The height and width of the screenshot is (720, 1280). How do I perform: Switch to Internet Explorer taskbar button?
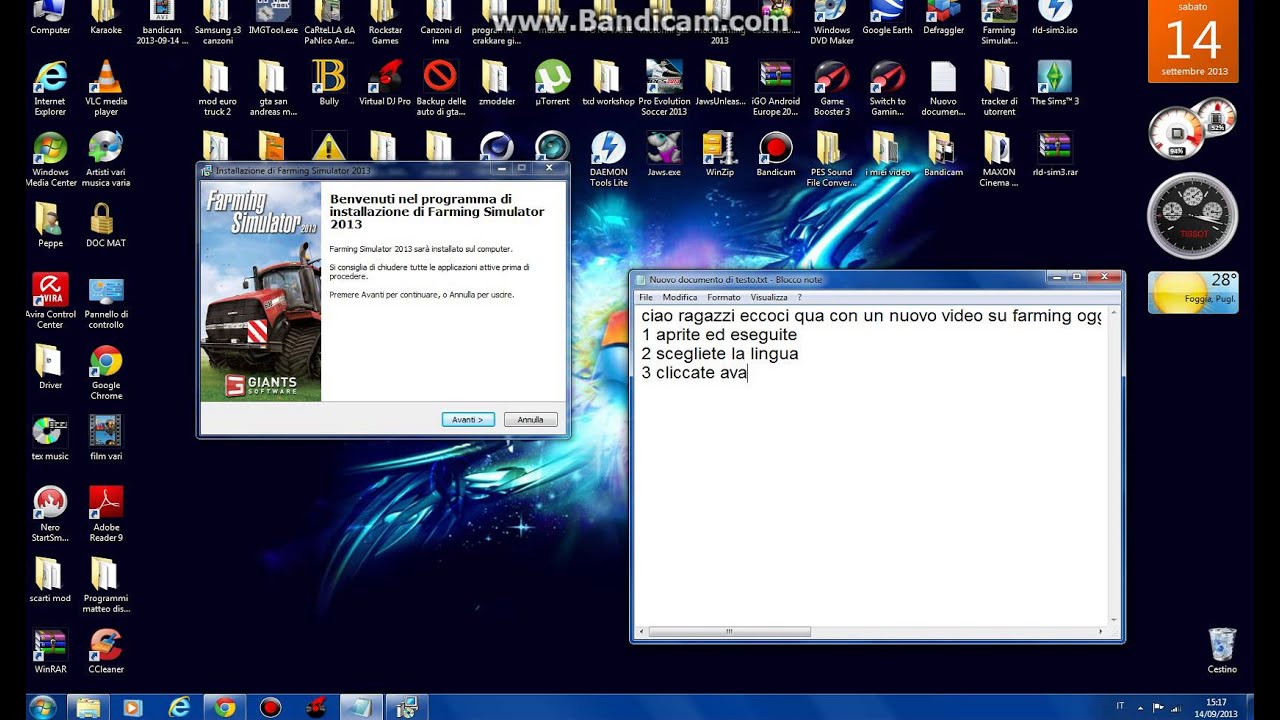pyautogui.click(x=179, y=707)
